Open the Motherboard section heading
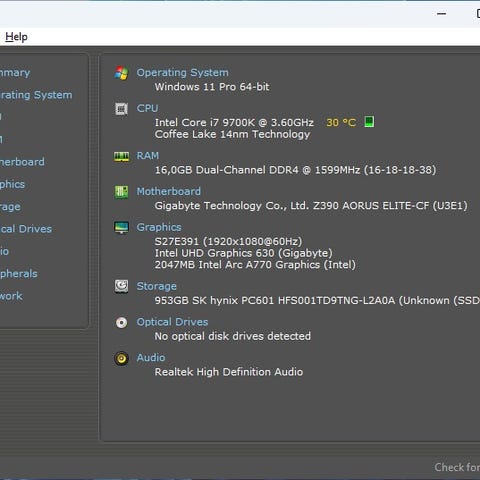480x480 pixels. point(169,191)
